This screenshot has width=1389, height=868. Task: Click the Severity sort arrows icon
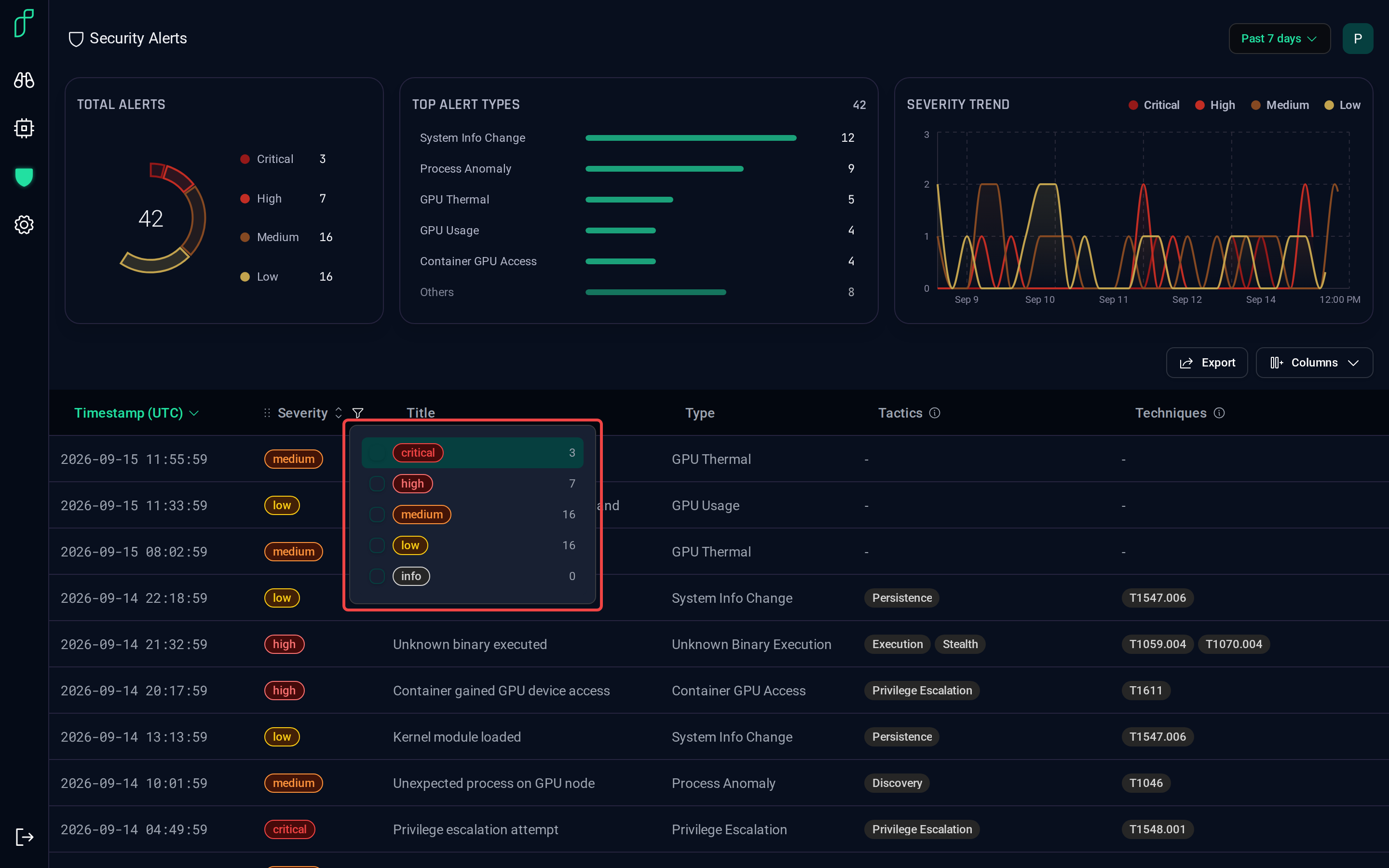coord(339,413)
